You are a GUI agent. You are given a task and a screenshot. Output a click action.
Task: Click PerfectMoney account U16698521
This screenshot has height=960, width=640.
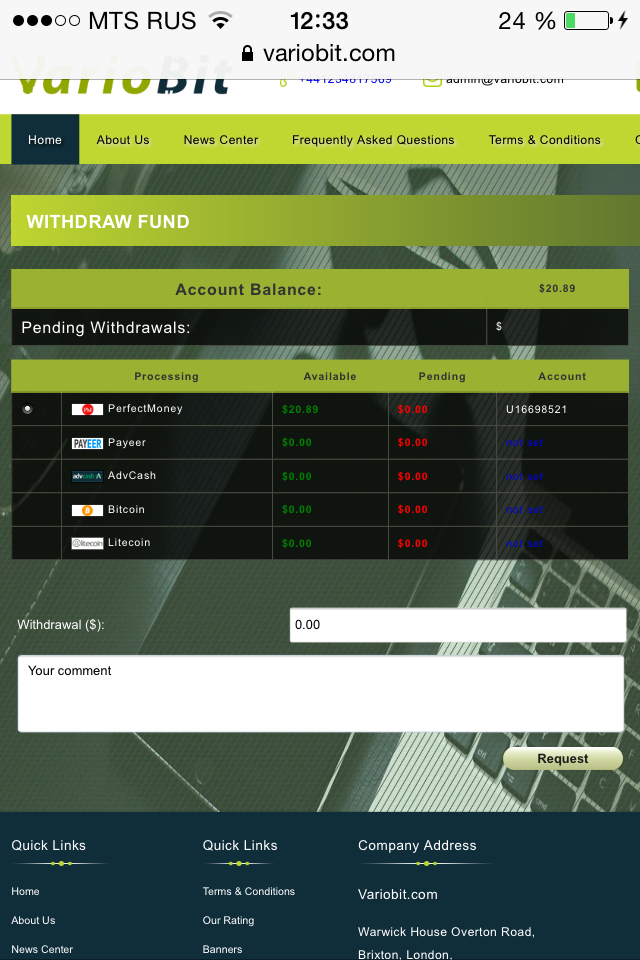pyautogui.click(x=536, y=410)
